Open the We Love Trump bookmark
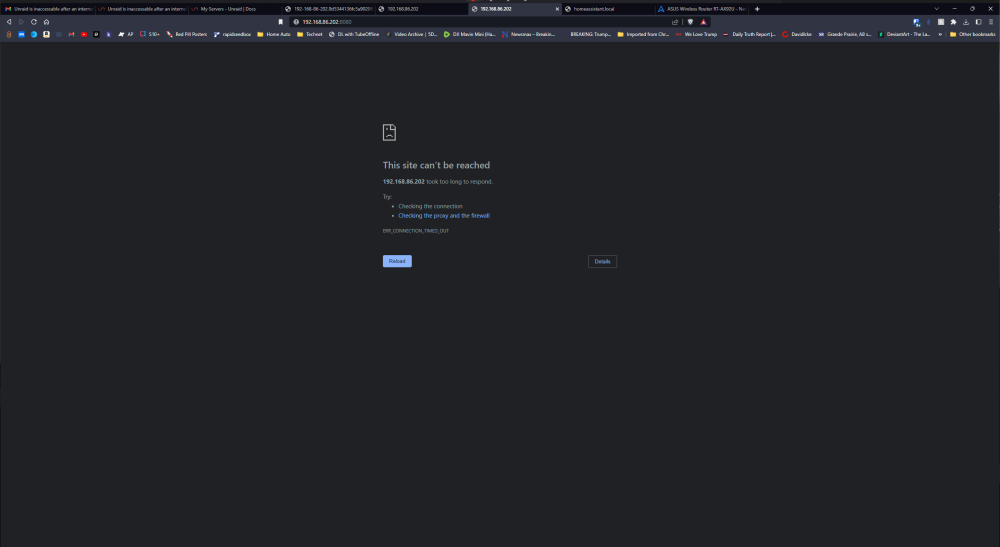This screenshot has width=1000, height=547. coord(696,34)
